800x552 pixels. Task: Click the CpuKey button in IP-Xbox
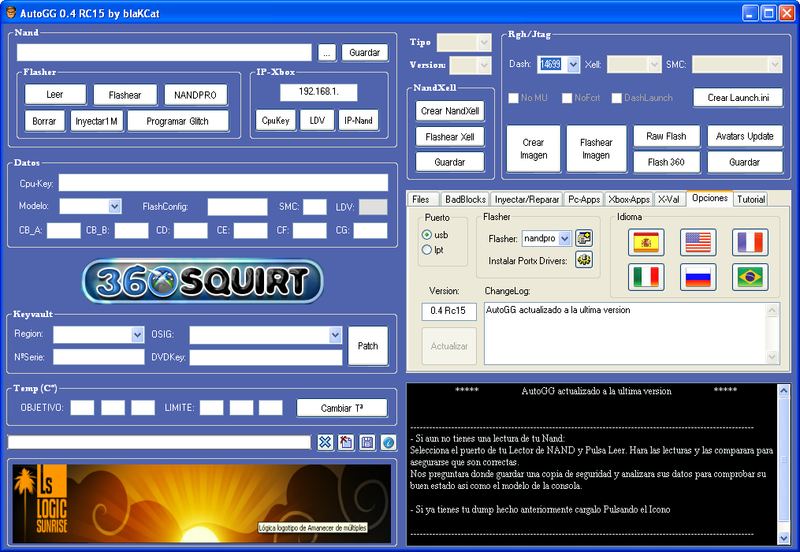[x=276, y=120]
